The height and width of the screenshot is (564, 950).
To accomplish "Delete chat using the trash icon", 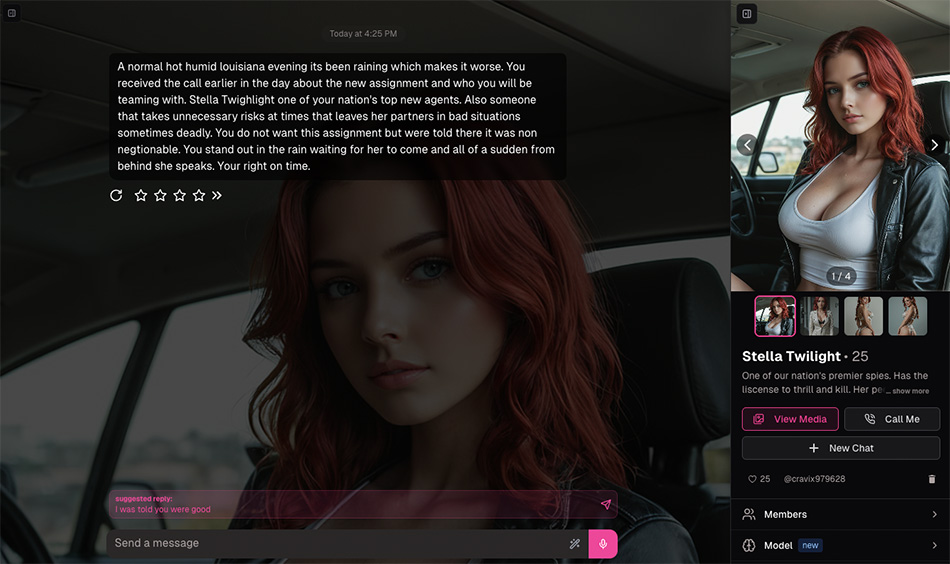I will 932,479.
